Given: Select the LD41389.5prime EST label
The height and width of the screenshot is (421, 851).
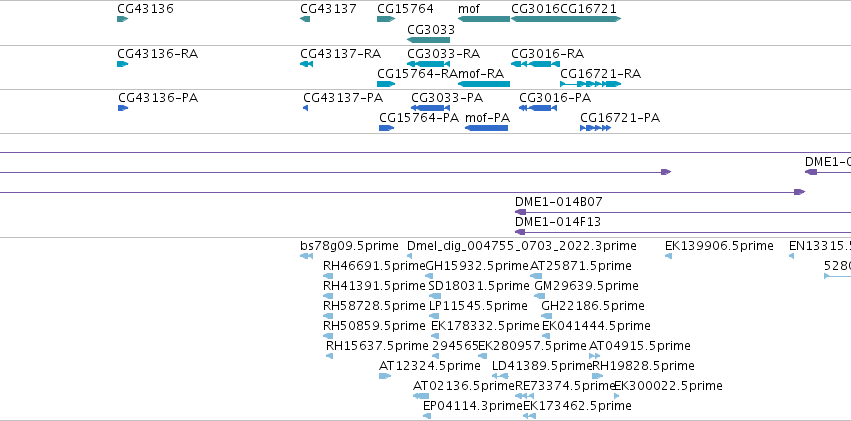Looking at the screenshot, I should pos(542,366).
